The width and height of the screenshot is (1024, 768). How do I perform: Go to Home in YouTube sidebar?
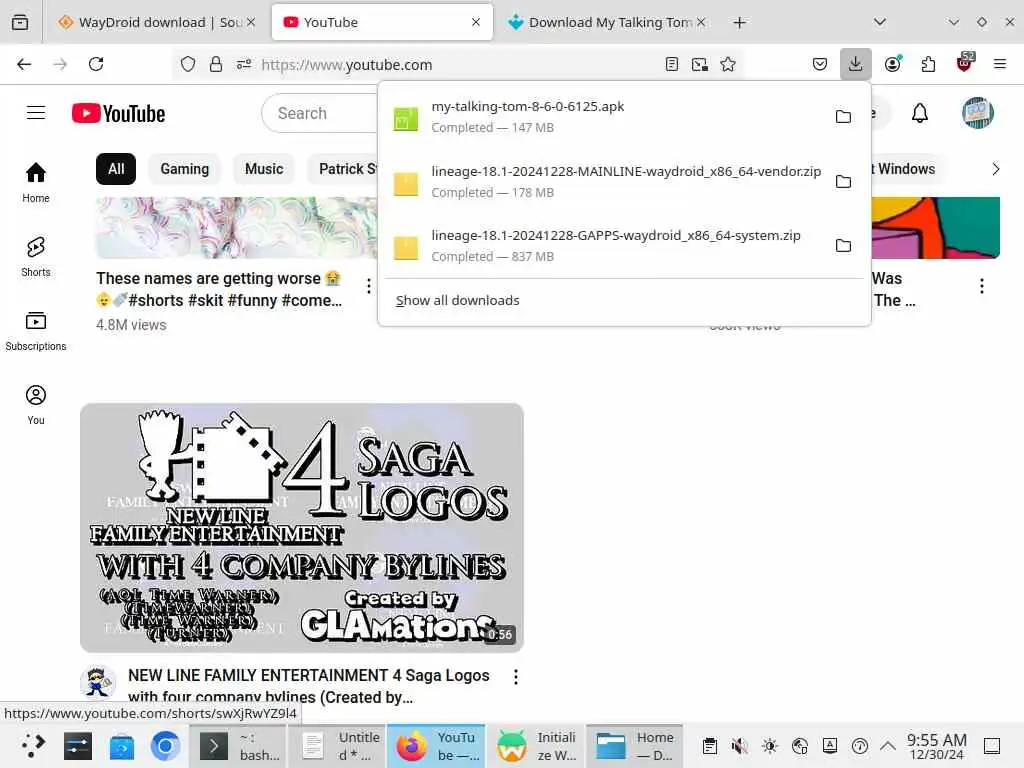(x=36, y=183)
